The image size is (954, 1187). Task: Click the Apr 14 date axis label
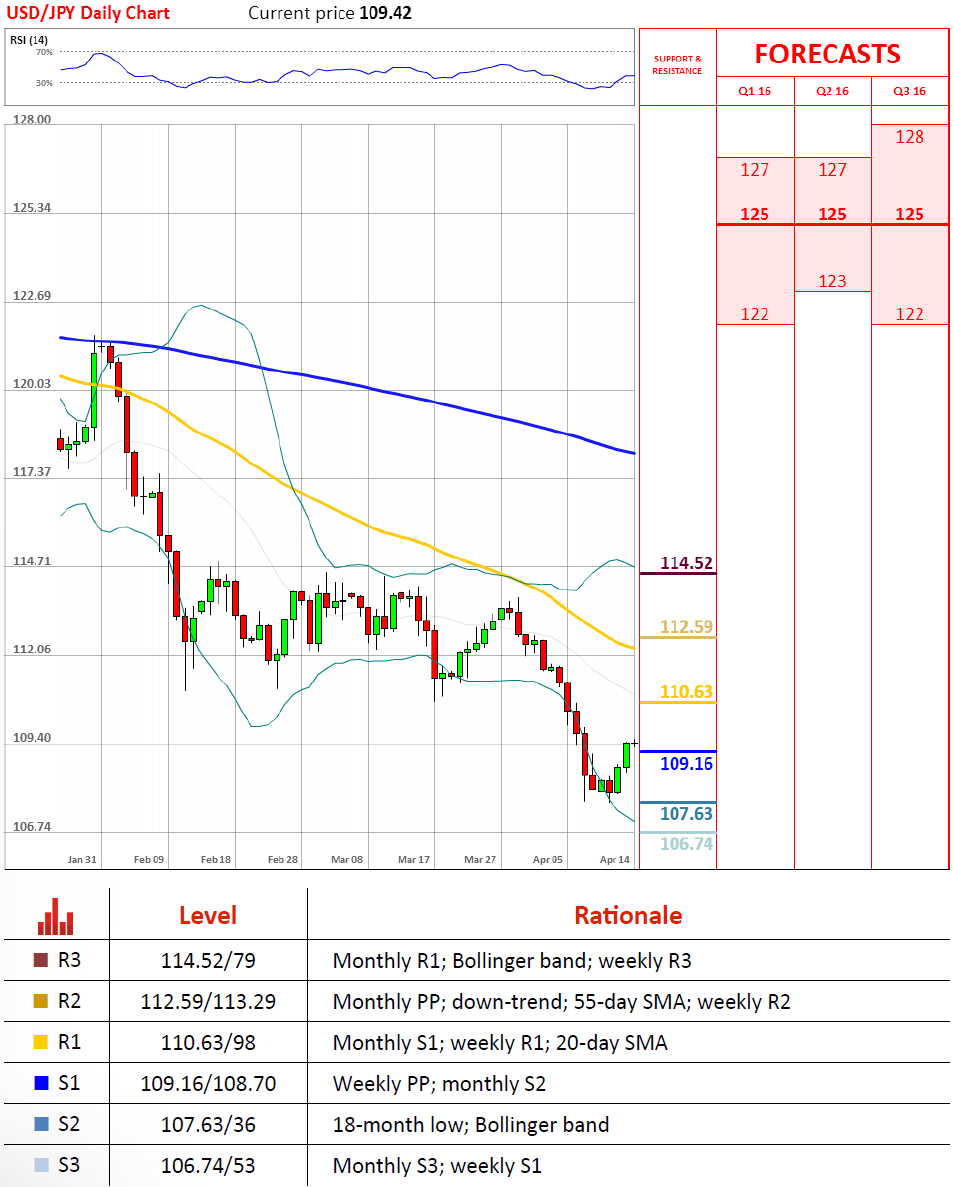614,859
